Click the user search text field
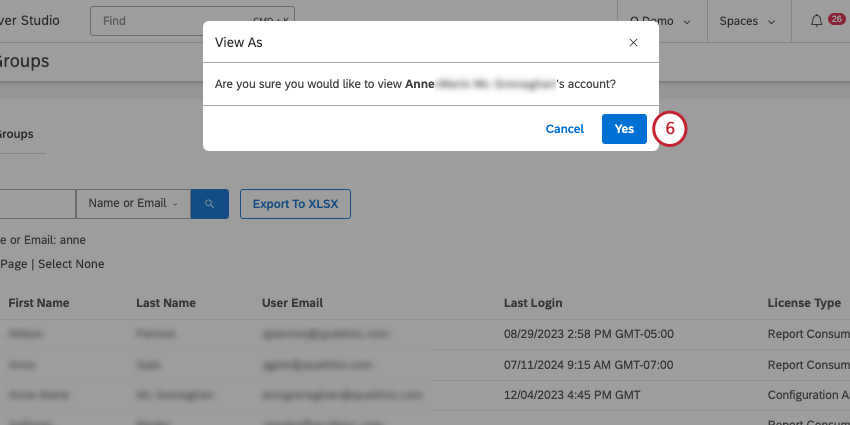This screenshot has height=425, width=850. [x=37, y=204]
